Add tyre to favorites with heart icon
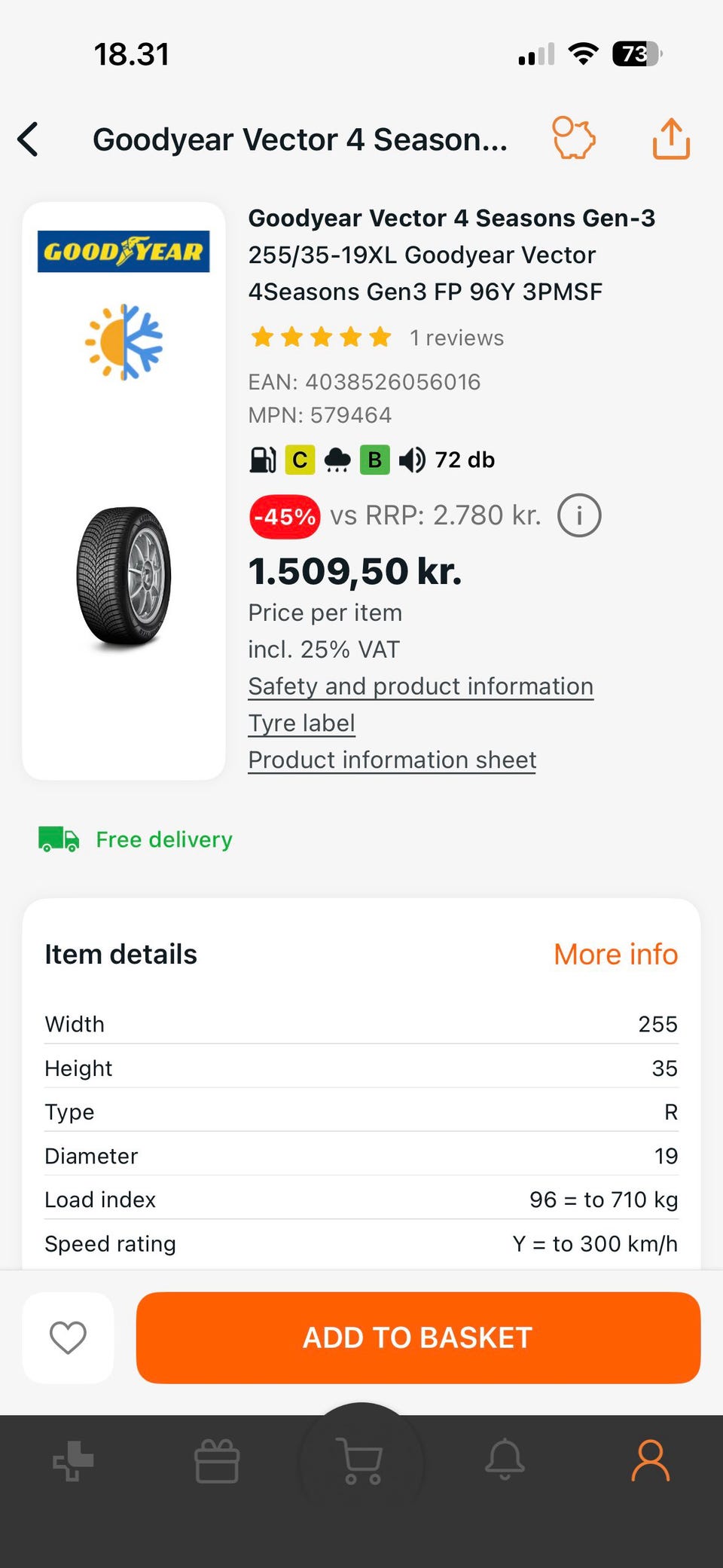Image resolution: width=723 pixels, height=1568 pixels. (68, 1337)
